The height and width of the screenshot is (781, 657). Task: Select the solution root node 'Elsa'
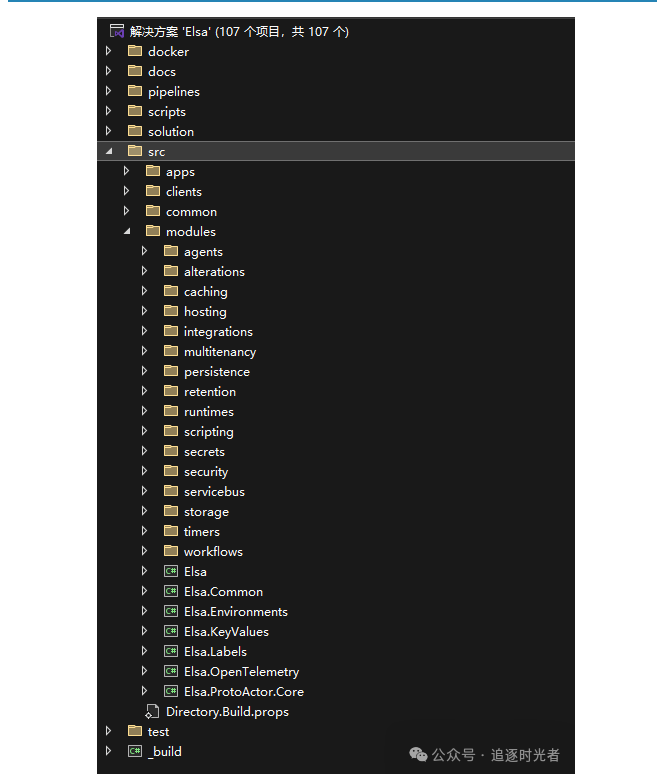click(239, 31)
